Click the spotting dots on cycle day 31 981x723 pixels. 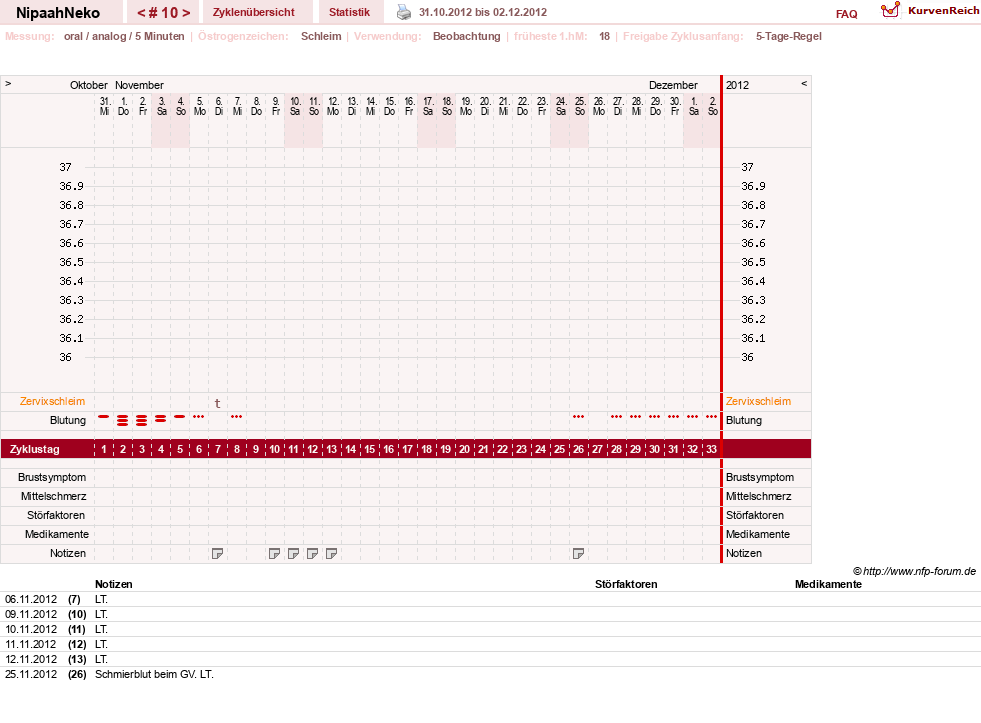(674, 417)
